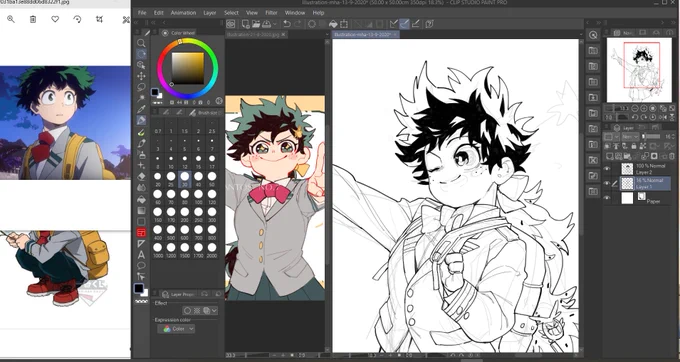680x362 pixels.
Task: Select the Ruler tool in toolbox
Action: (141, 244)
